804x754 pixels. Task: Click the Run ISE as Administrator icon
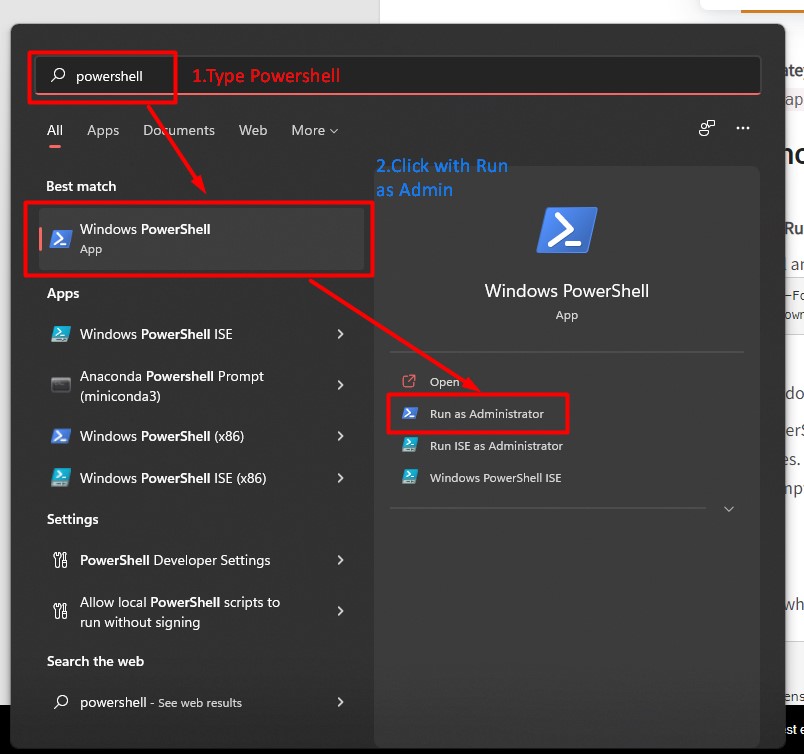pos(409,445)
